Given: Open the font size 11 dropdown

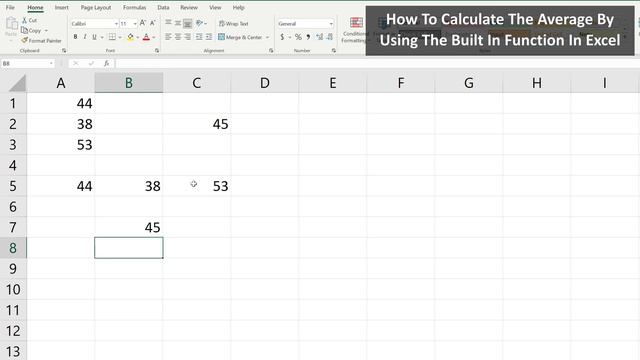Looking at the screenshot, I should pyautogui.click(x=135, y=24).
